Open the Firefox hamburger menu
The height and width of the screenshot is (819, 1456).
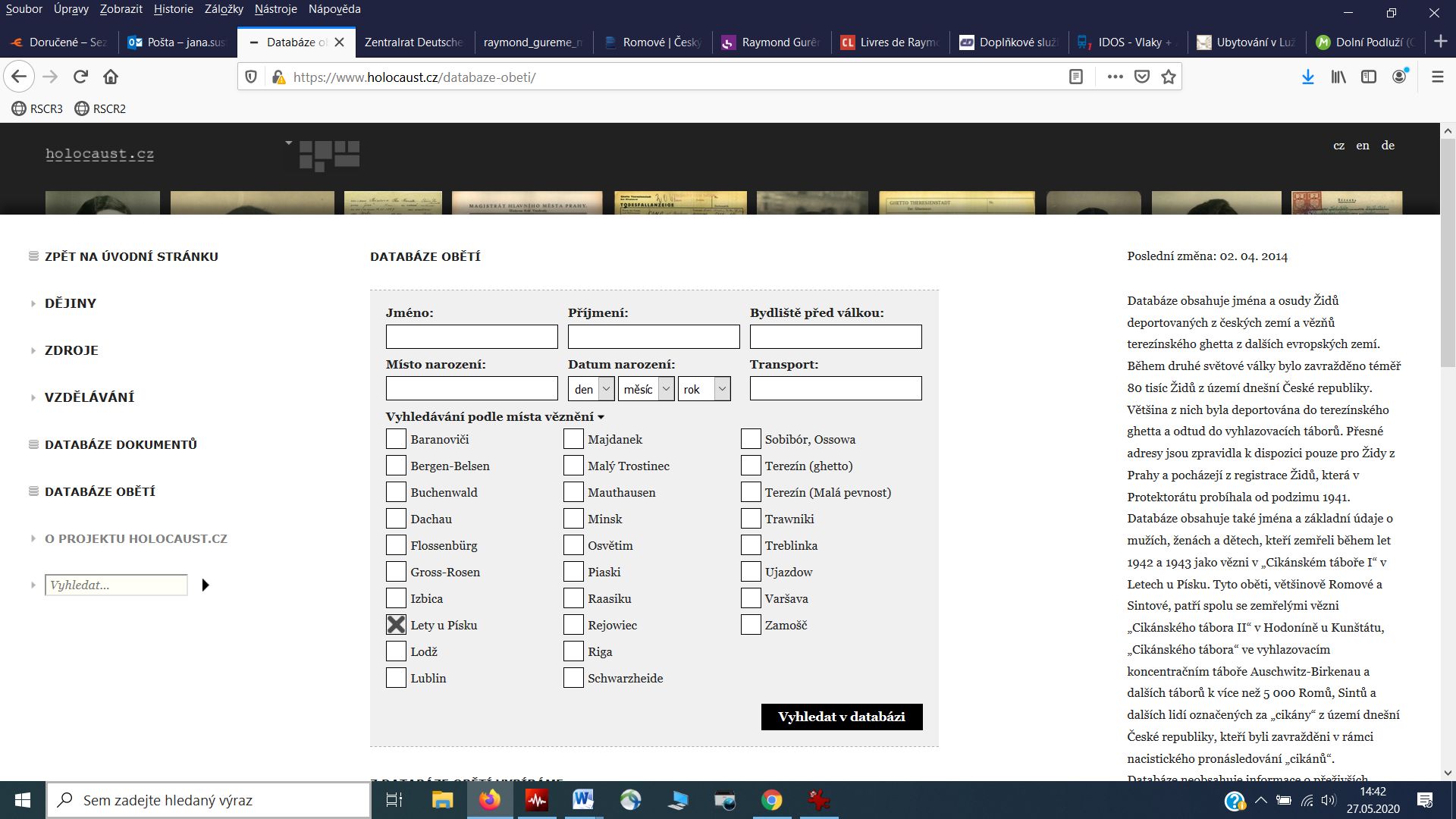tap(1437, 77)
